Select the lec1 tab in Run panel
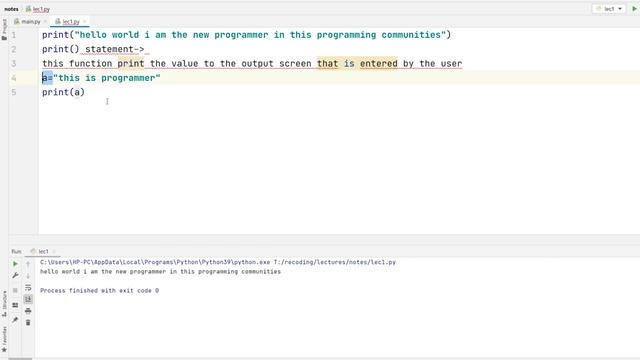This screenshot has height=360, width=640. tap(40, 251)
